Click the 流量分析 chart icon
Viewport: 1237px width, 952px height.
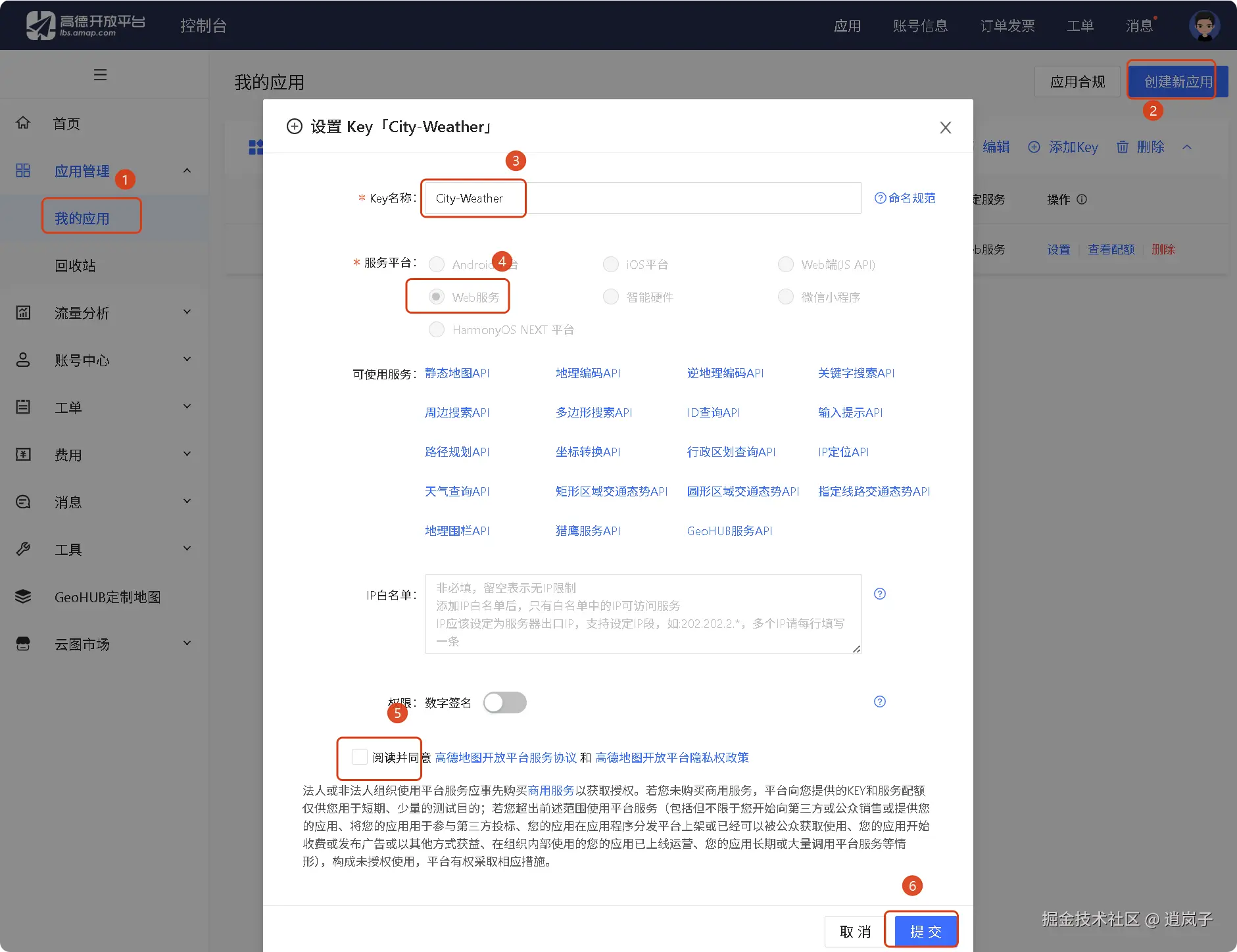(23, 312)
